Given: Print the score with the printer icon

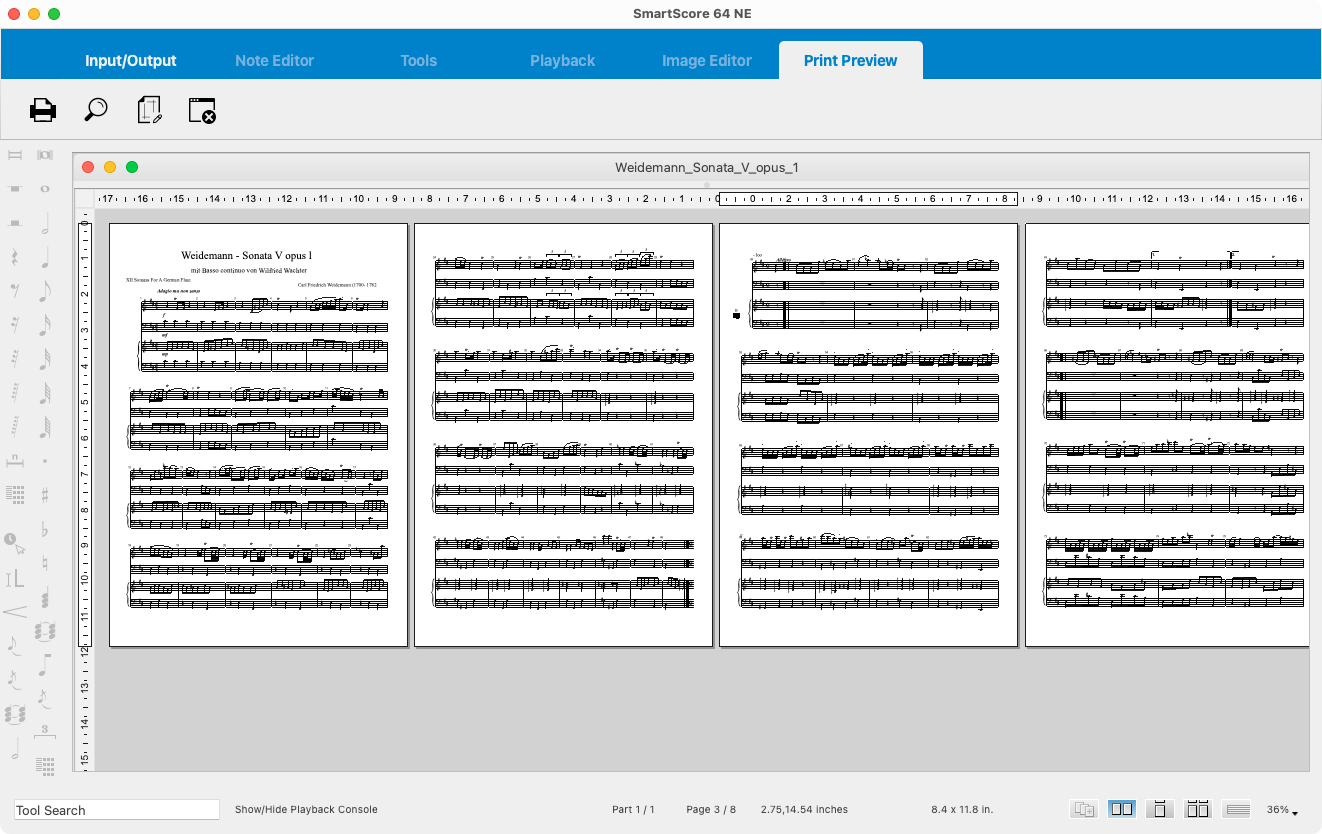Looking at the screenshot, I should point(43,110).
